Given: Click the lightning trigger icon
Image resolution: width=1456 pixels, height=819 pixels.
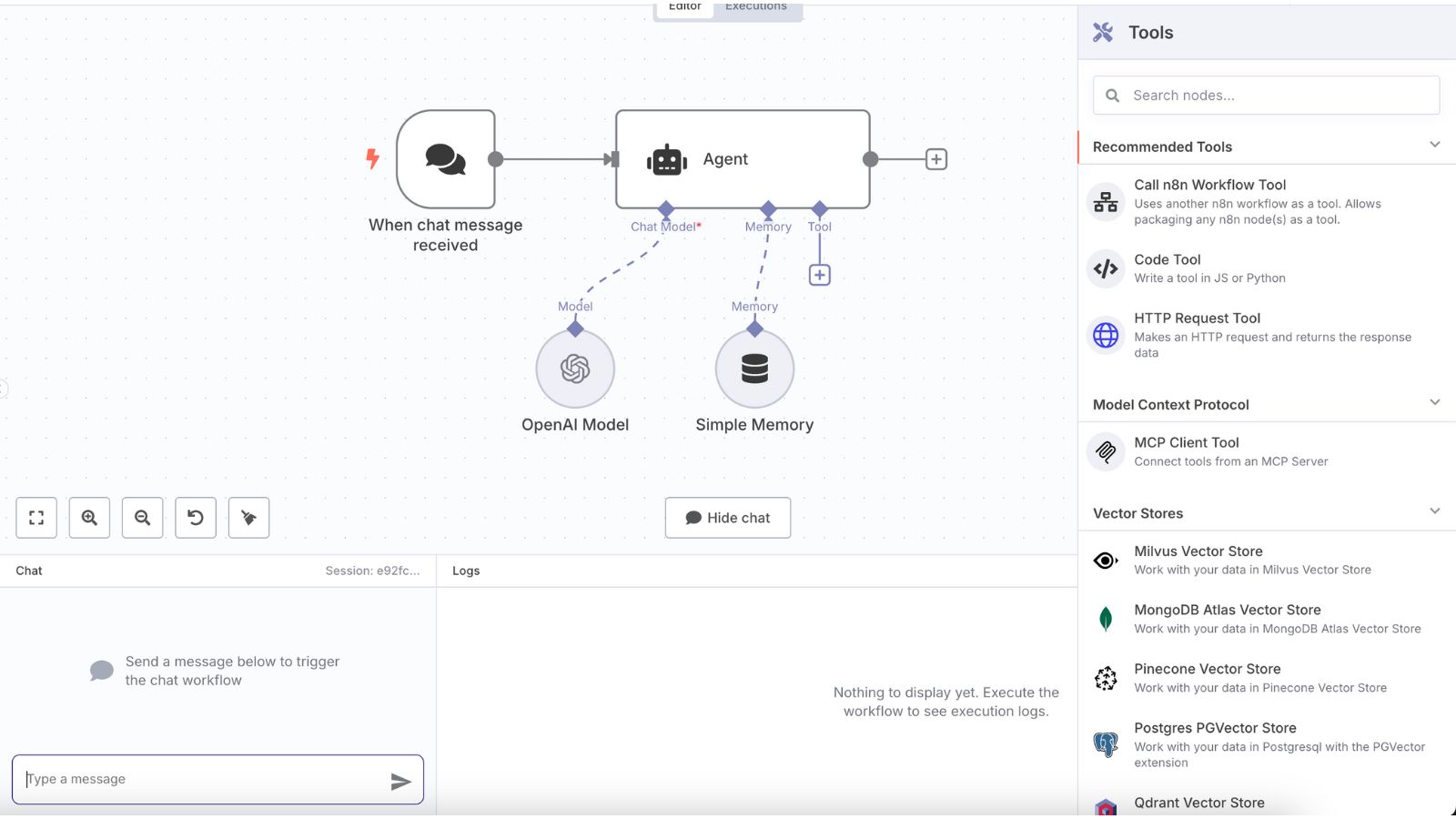Looking at the screenshot, I should [x=372, y=159].
